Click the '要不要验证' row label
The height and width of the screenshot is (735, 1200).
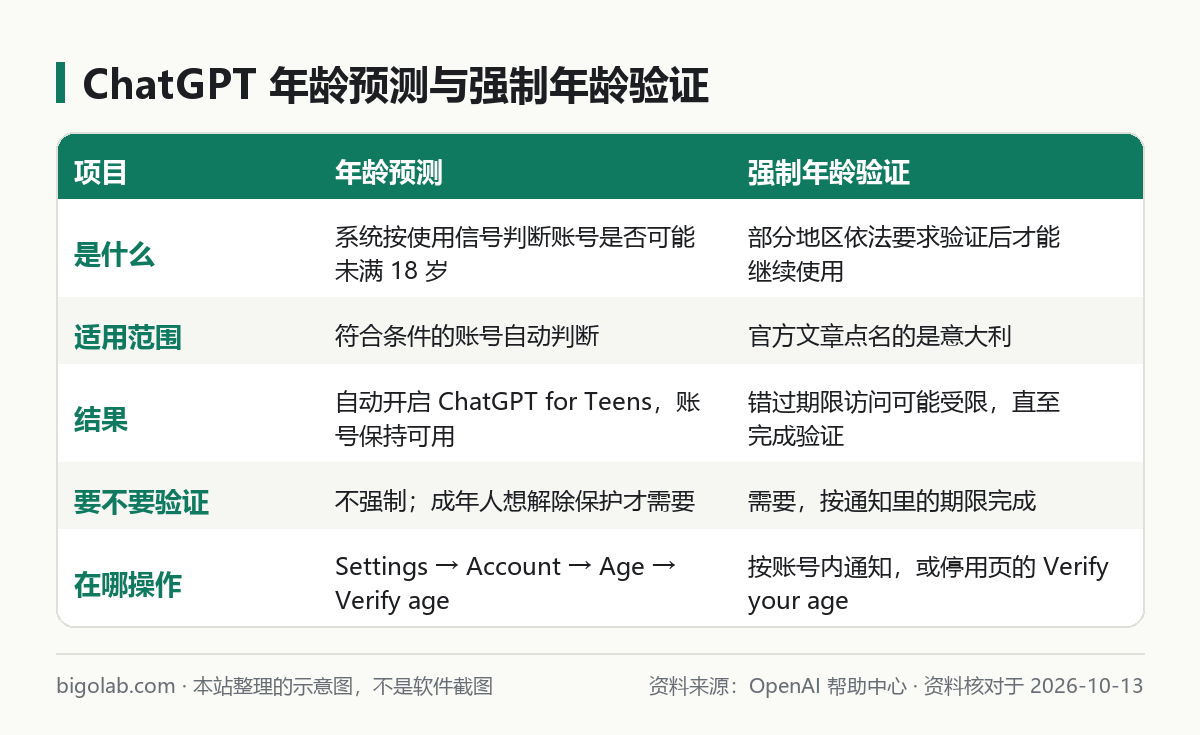point(141,502)
